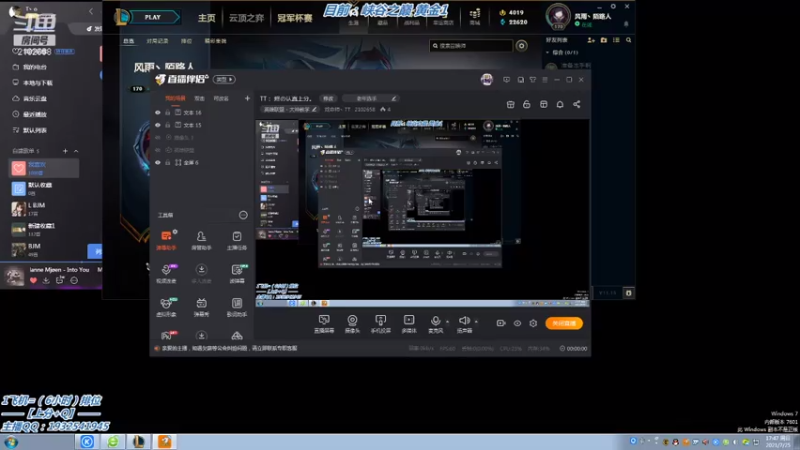Expand speaker options arrow

476,322
